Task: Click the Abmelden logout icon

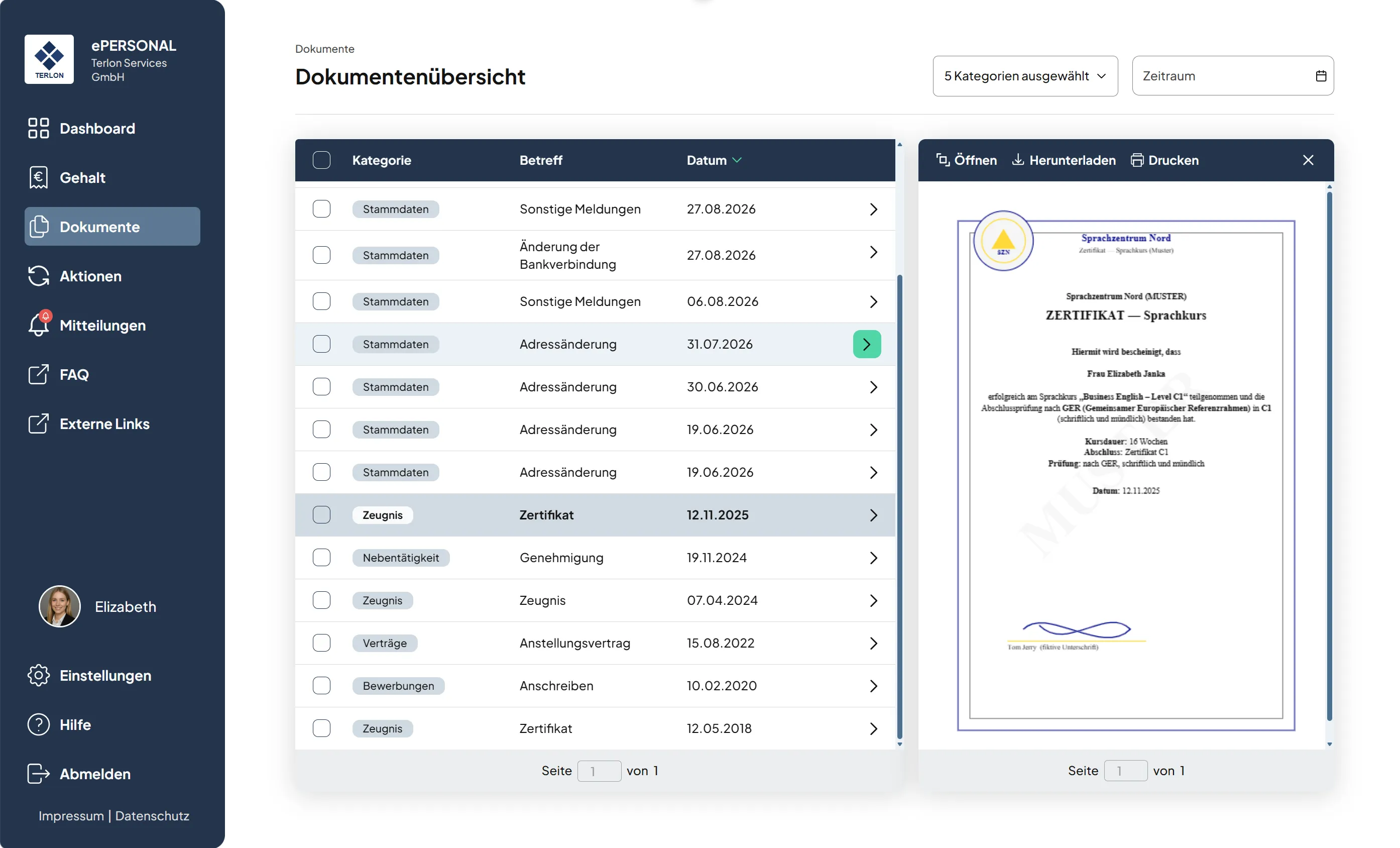Action: [39, 774]
